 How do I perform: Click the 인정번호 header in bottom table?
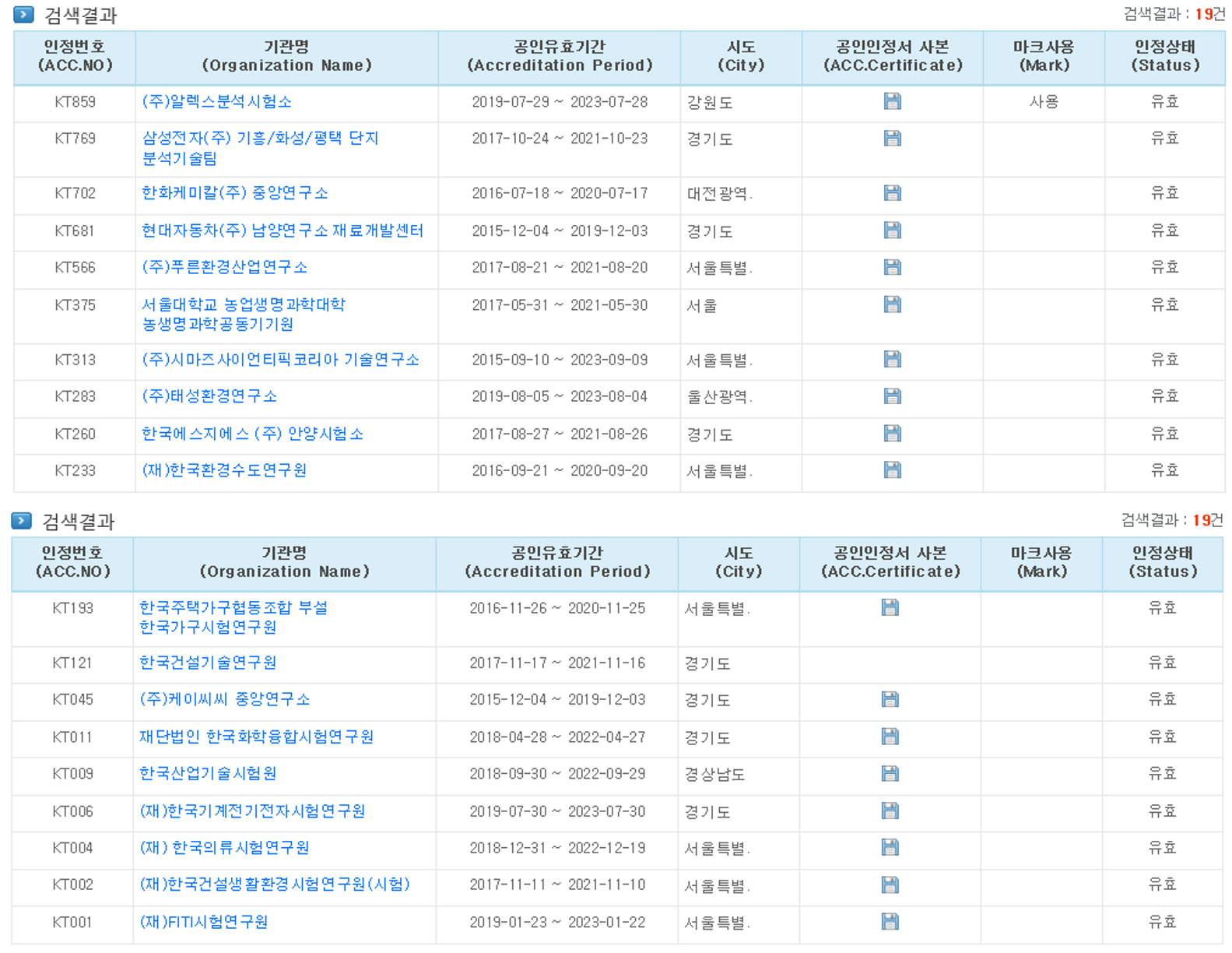point(72,562)
